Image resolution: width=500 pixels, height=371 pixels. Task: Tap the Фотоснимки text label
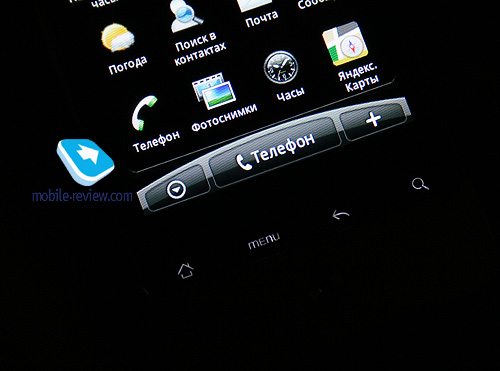[225, 117]
